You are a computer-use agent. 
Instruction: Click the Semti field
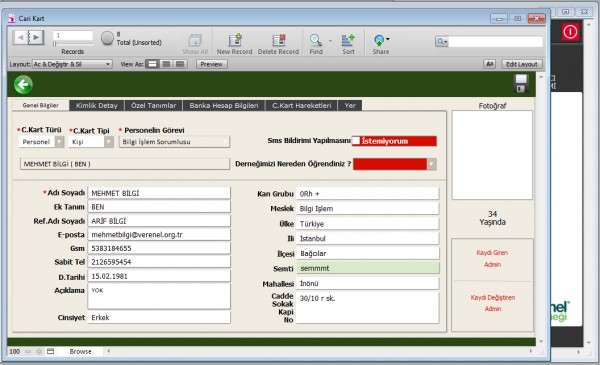367,268
